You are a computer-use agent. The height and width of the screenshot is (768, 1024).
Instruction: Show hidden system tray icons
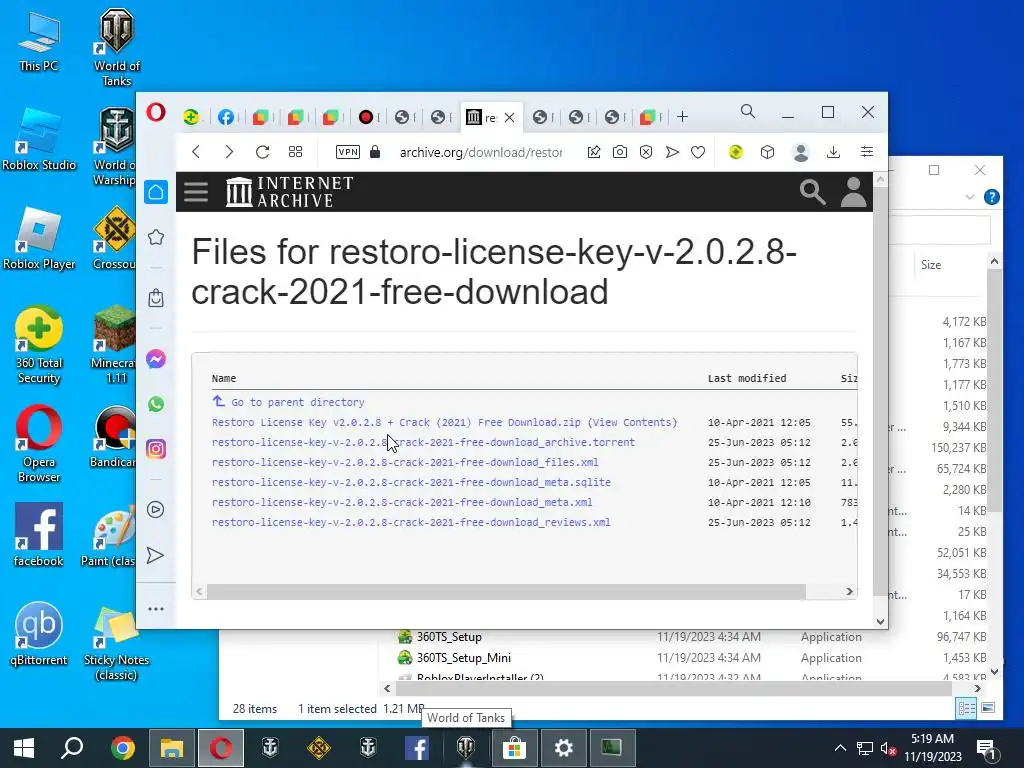840,748
